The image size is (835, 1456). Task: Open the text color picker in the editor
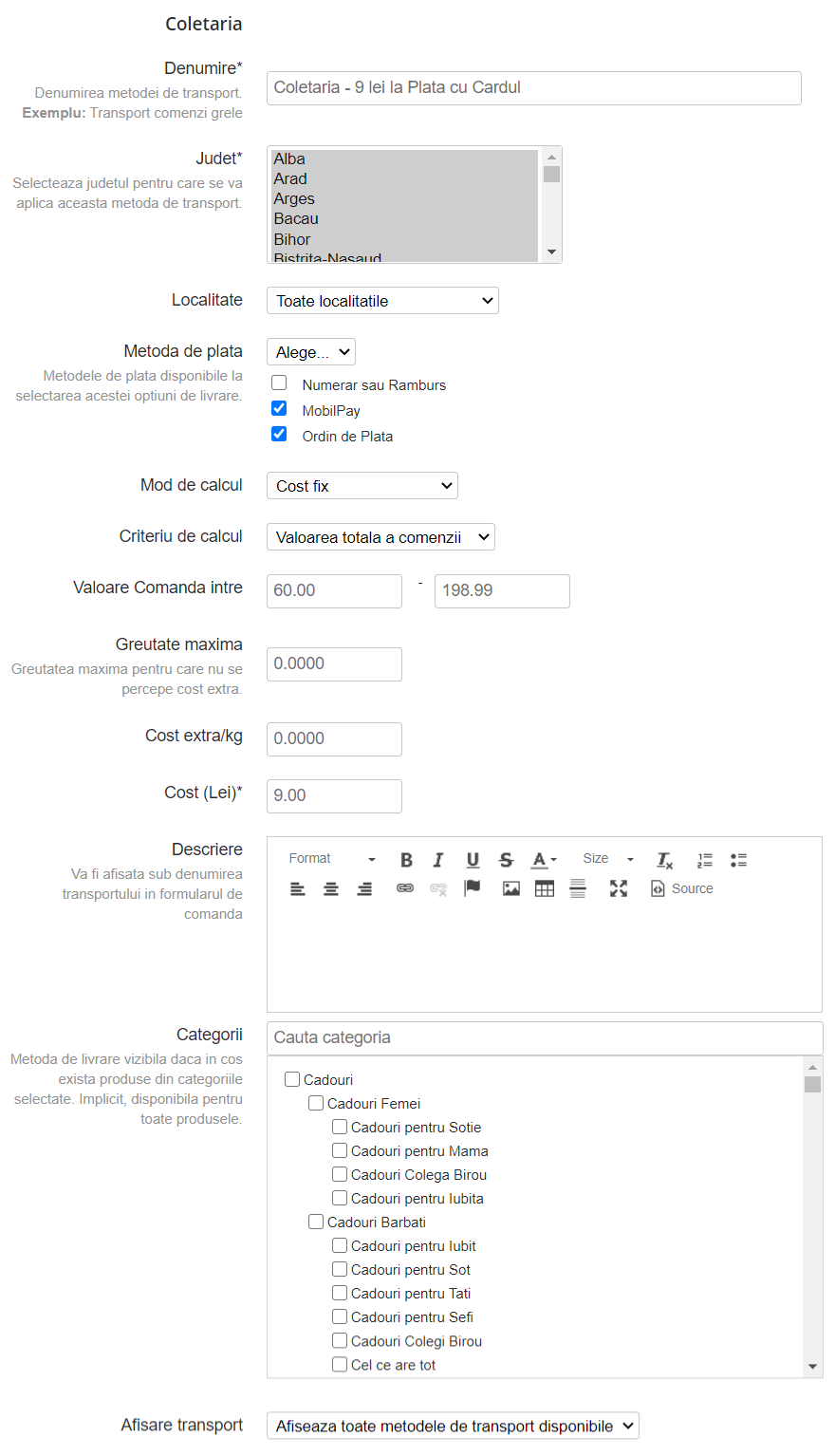[544, 860]
